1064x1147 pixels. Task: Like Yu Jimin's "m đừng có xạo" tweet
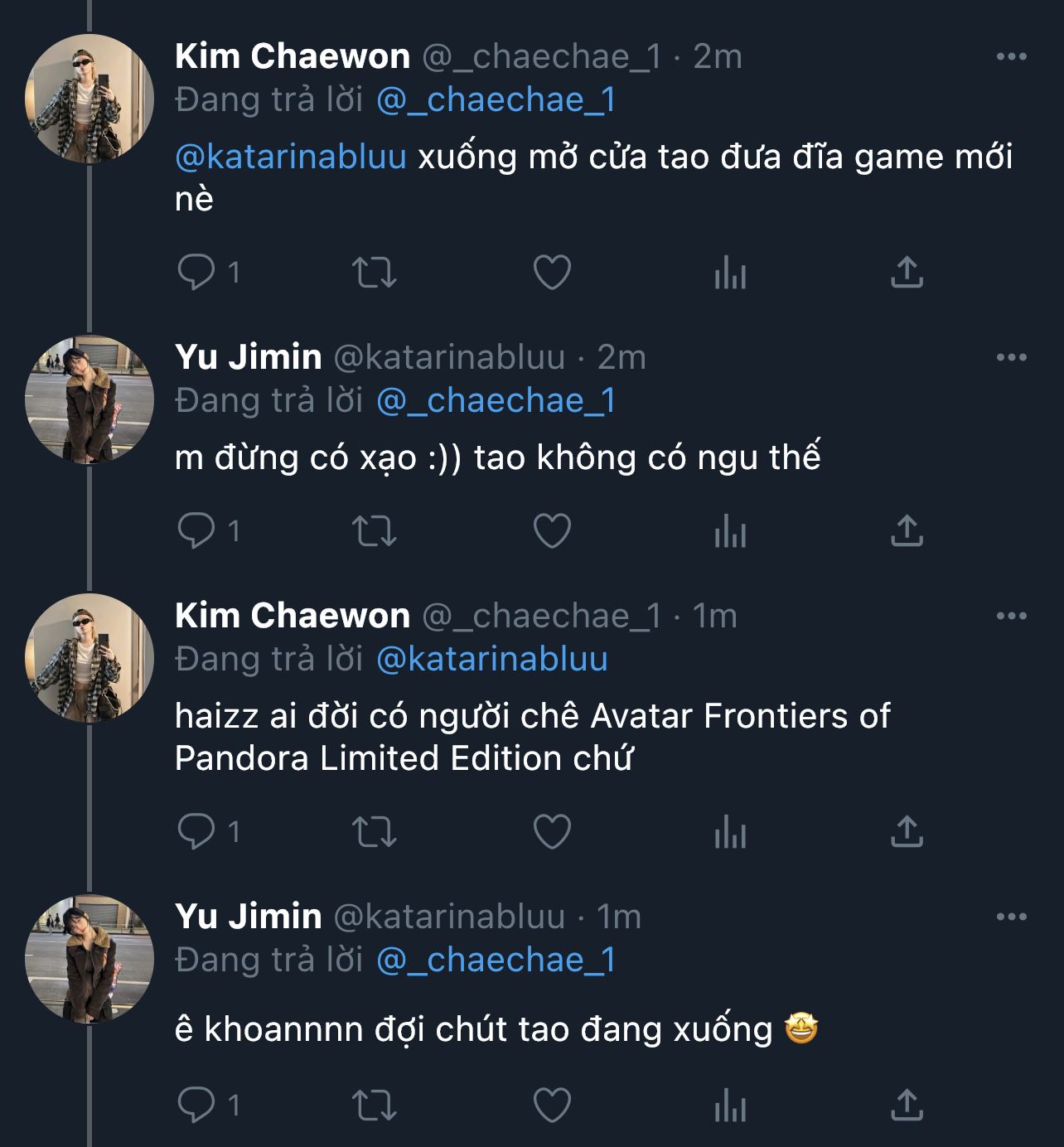(552, 530)
